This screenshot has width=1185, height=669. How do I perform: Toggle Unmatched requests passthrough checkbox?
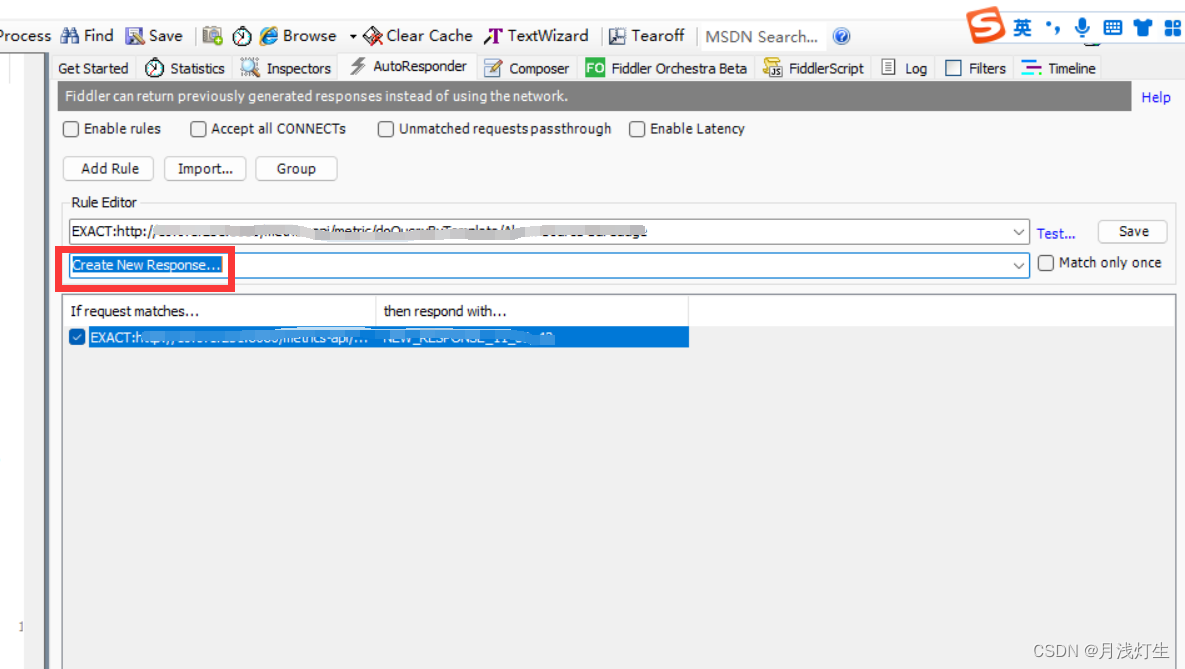click(385, 129)
